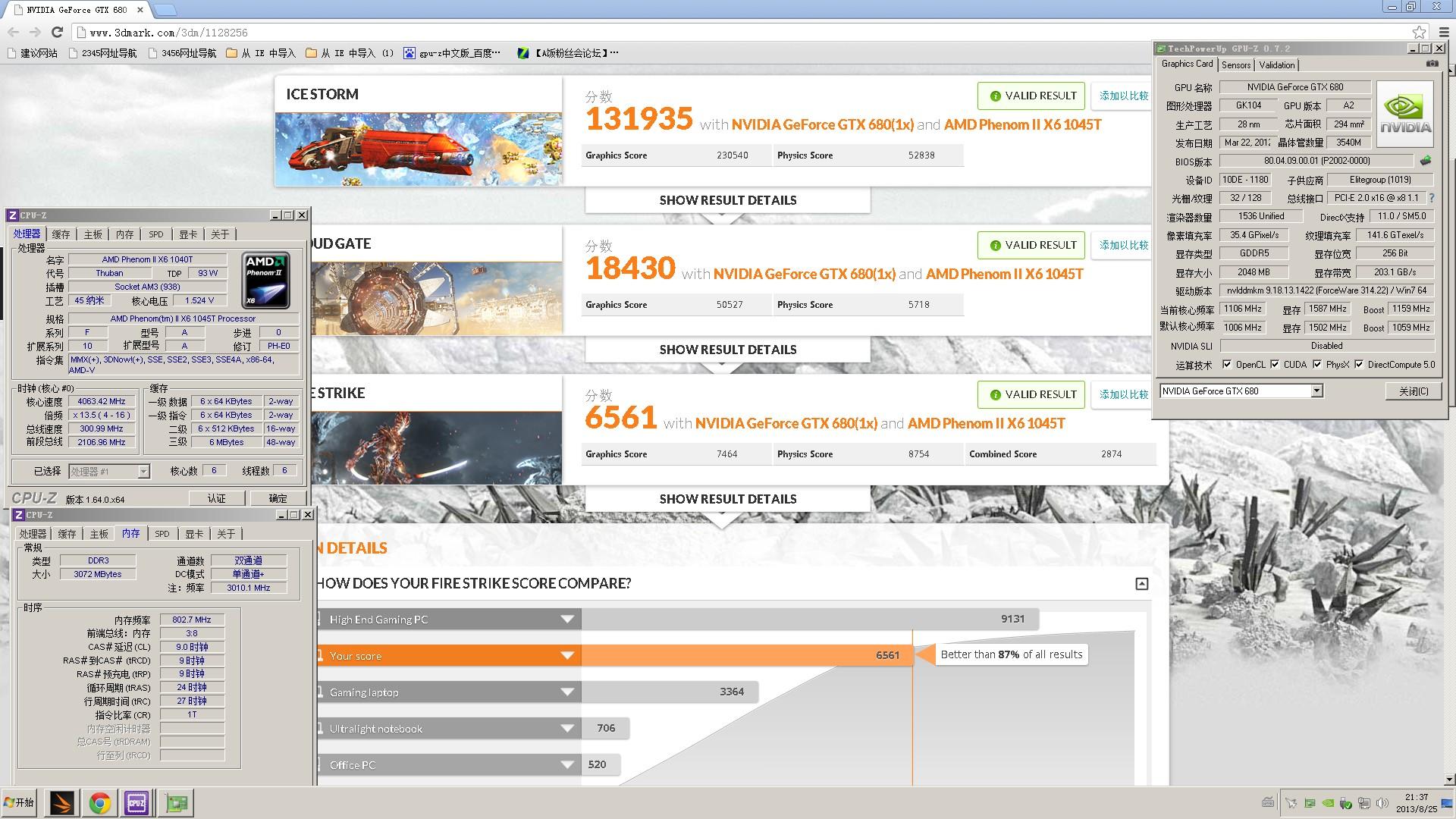Click the system clock 21:37
Image resolution: width=1456 pixels, height=819 pixels.
[1417, 797]
